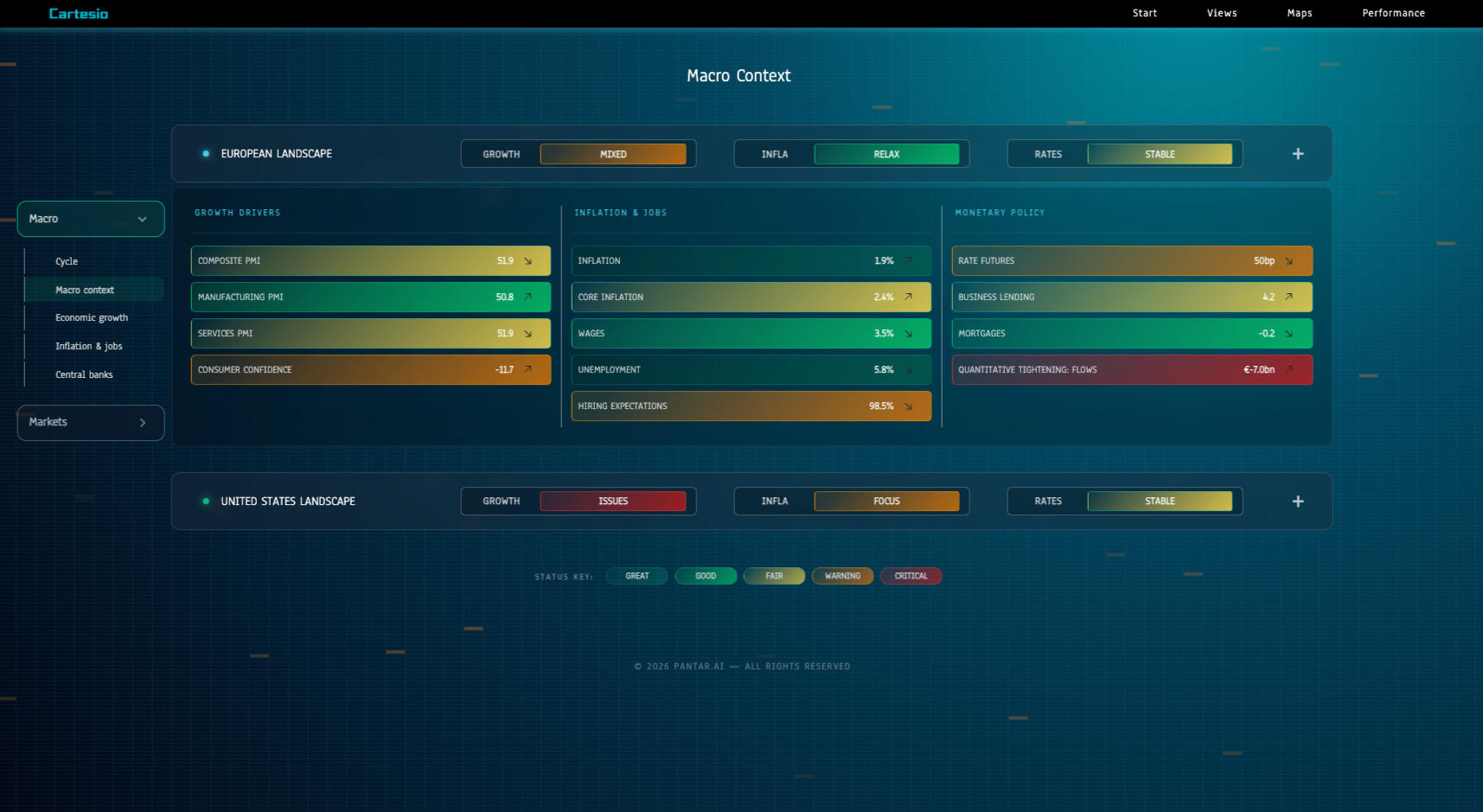The image size is (1483, 812).
Task: Toggle European inflation RELAX status pill
Action: (886, 154)
